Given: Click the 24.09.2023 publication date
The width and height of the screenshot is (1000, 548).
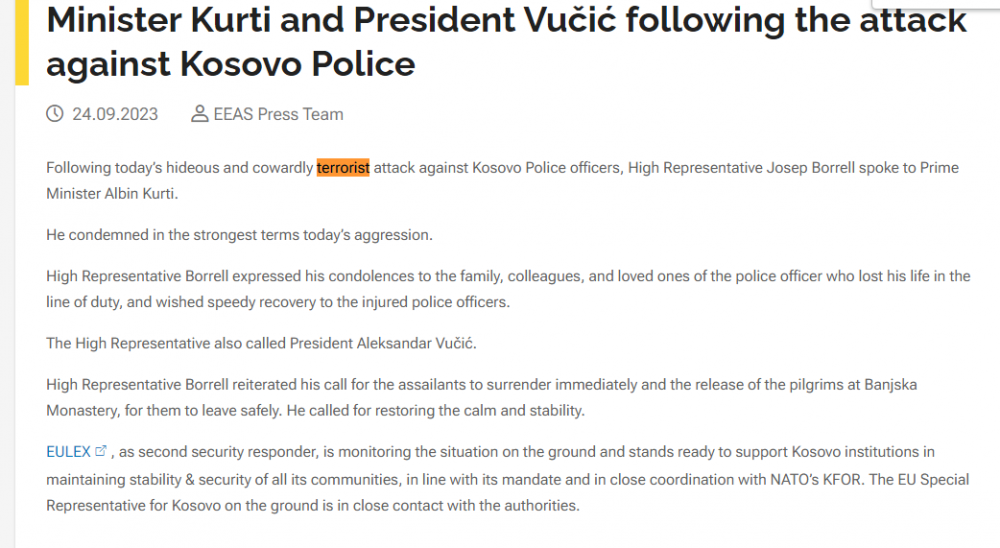Looking at the screenshot, I should pos(115,114).
